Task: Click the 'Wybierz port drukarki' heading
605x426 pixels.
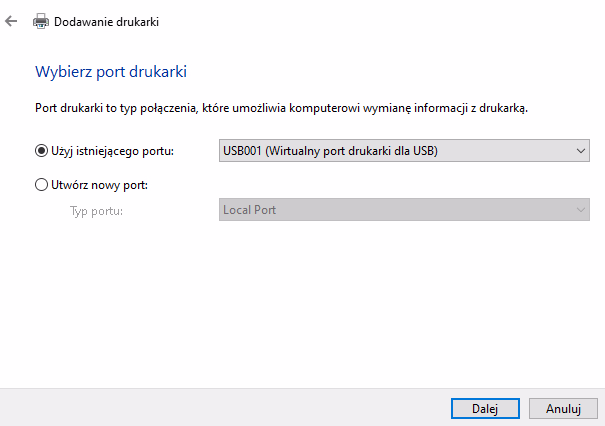Action: (112, 72)
